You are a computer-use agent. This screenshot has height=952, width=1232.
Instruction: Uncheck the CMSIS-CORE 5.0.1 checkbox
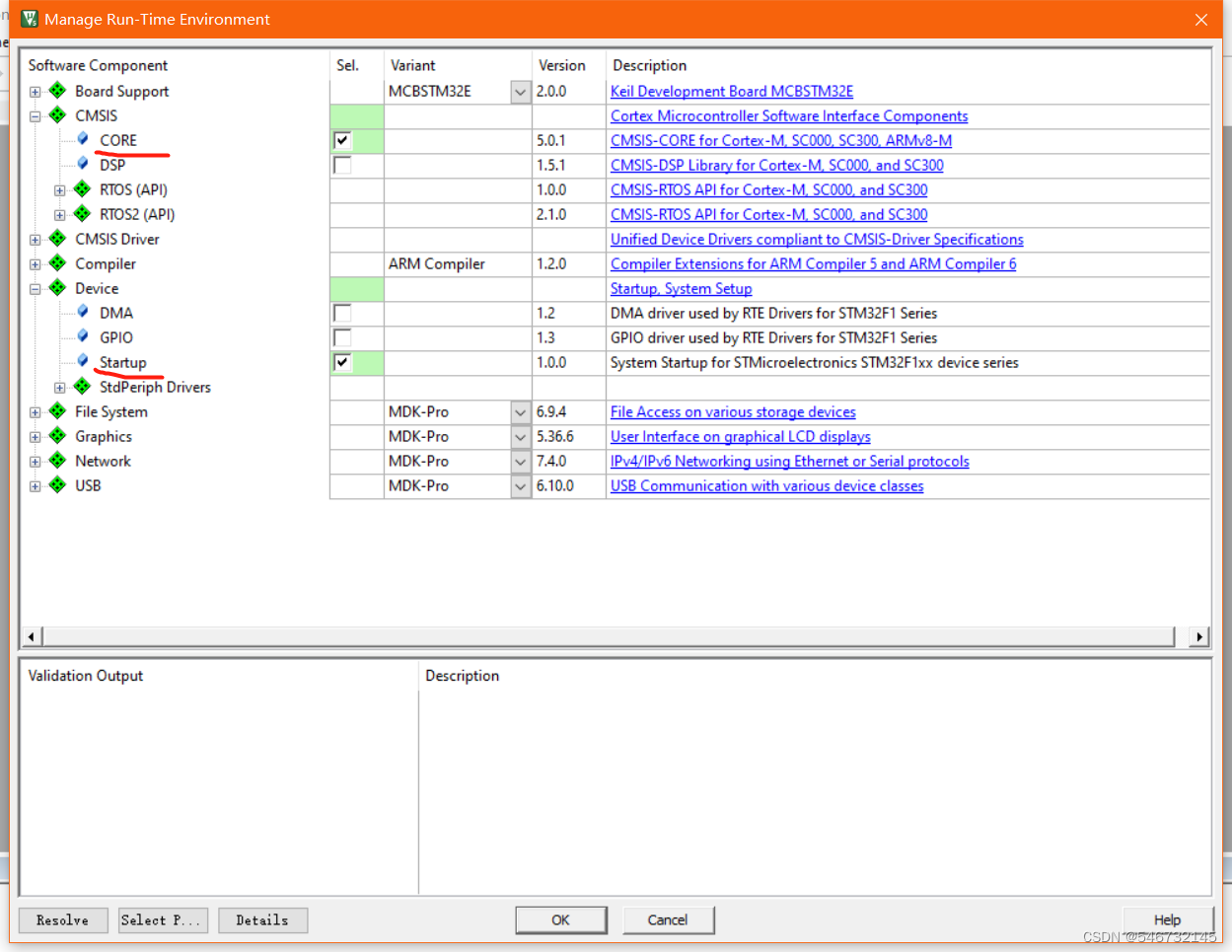[341, 140]
